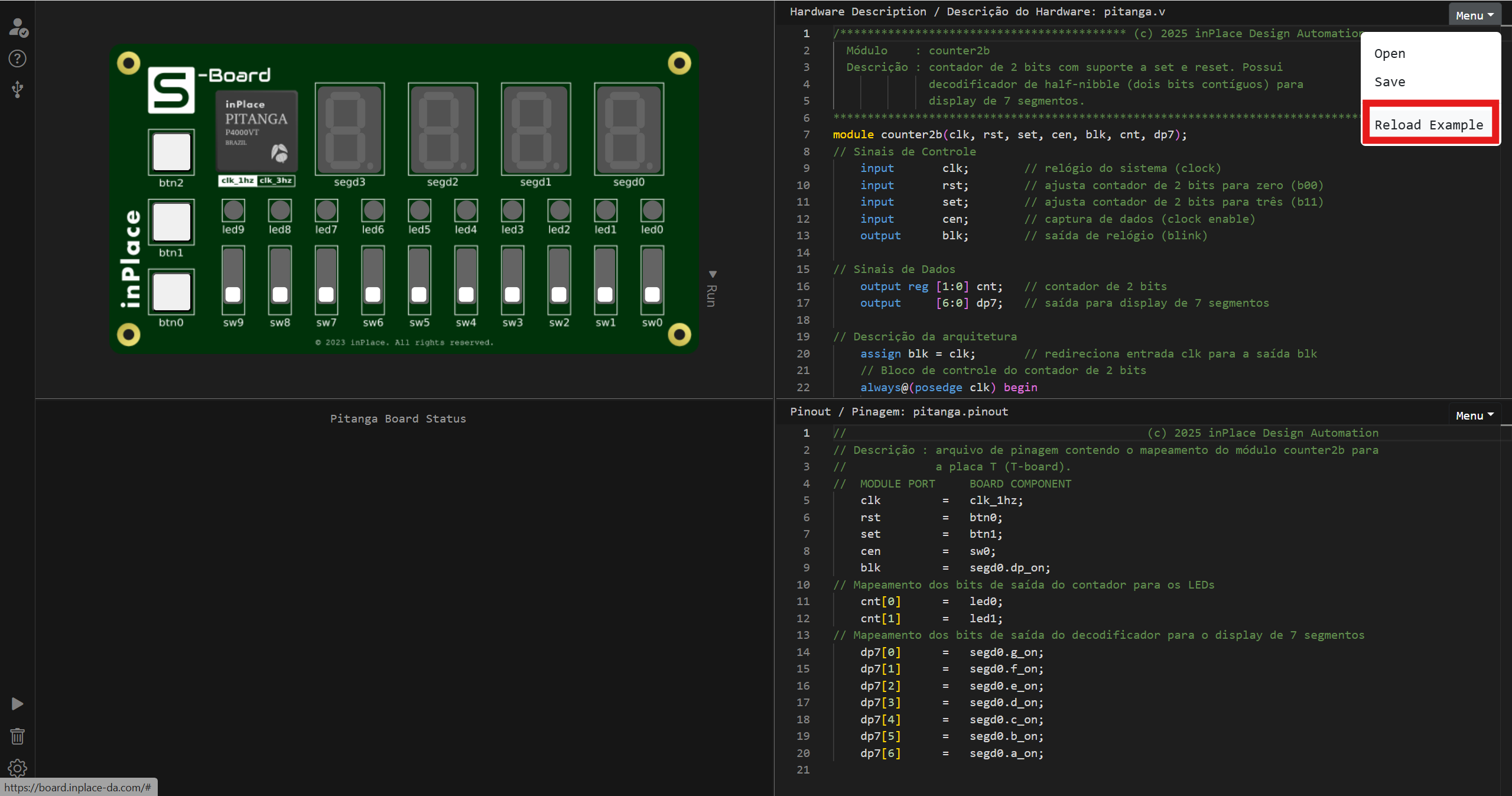Click line number 14 in hardware editor
Screen dimensions: 1512x796
803,253
